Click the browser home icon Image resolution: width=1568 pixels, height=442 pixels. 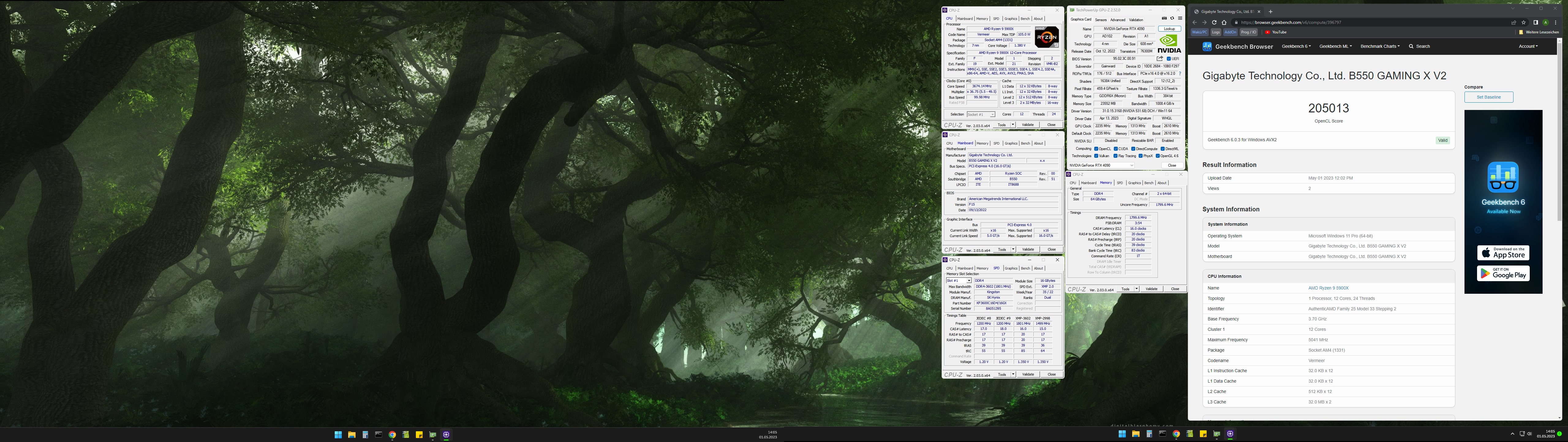(x=1223, y=23)
